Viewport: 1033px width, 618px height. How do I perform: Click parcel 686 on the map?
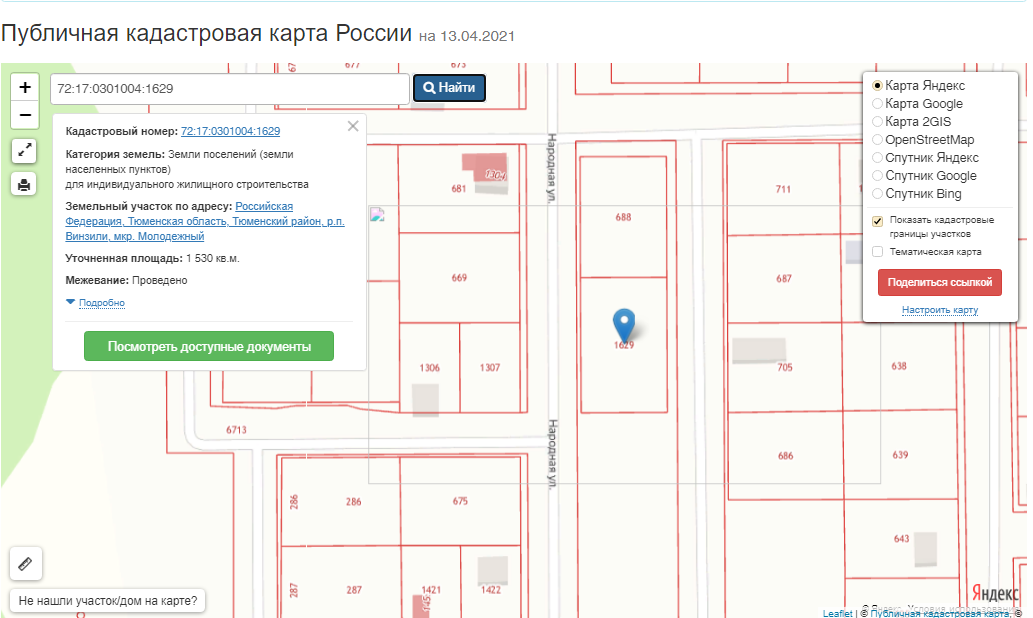785,455
